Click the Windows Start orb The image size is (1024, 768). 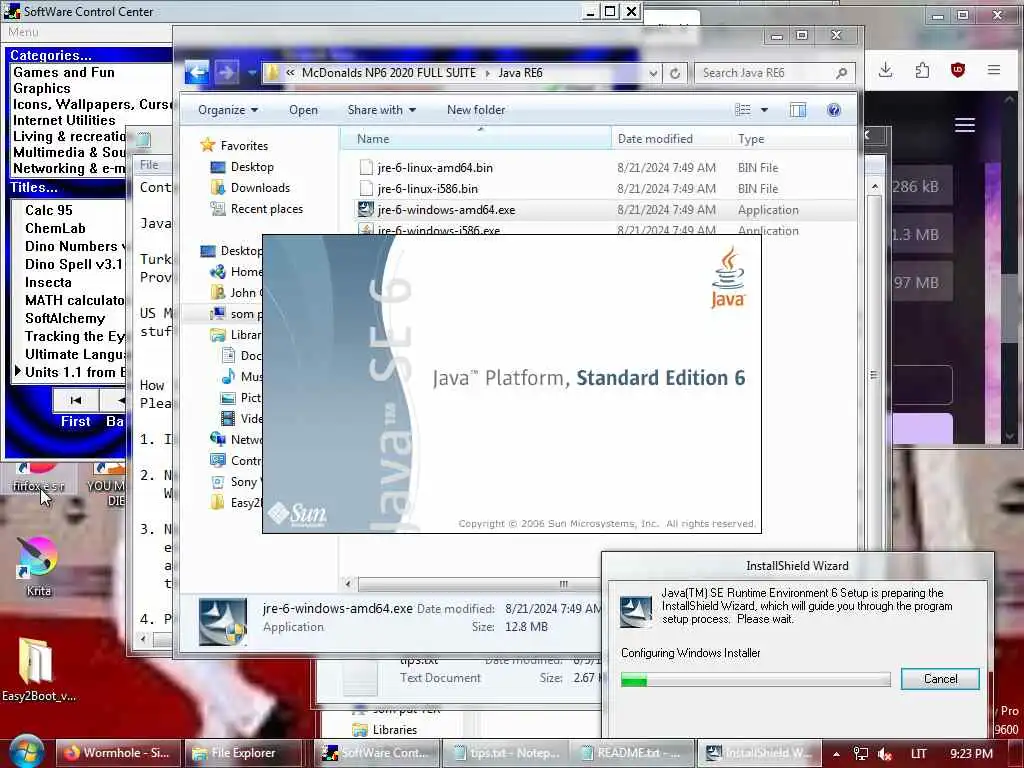click(26, 752)
